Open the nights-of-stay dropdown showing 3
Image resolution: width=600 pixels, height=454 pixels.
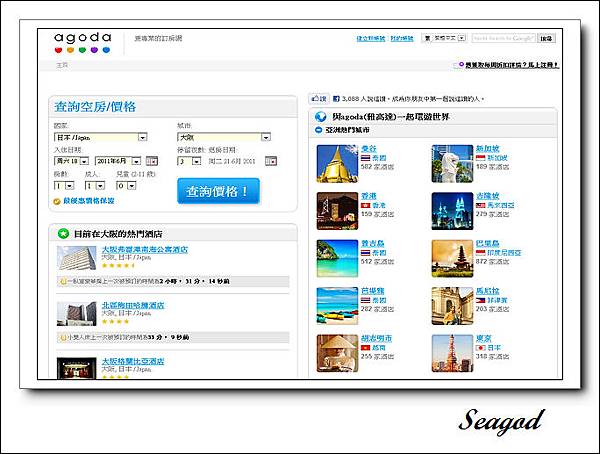pyautogui.click(x=189, y=161)
